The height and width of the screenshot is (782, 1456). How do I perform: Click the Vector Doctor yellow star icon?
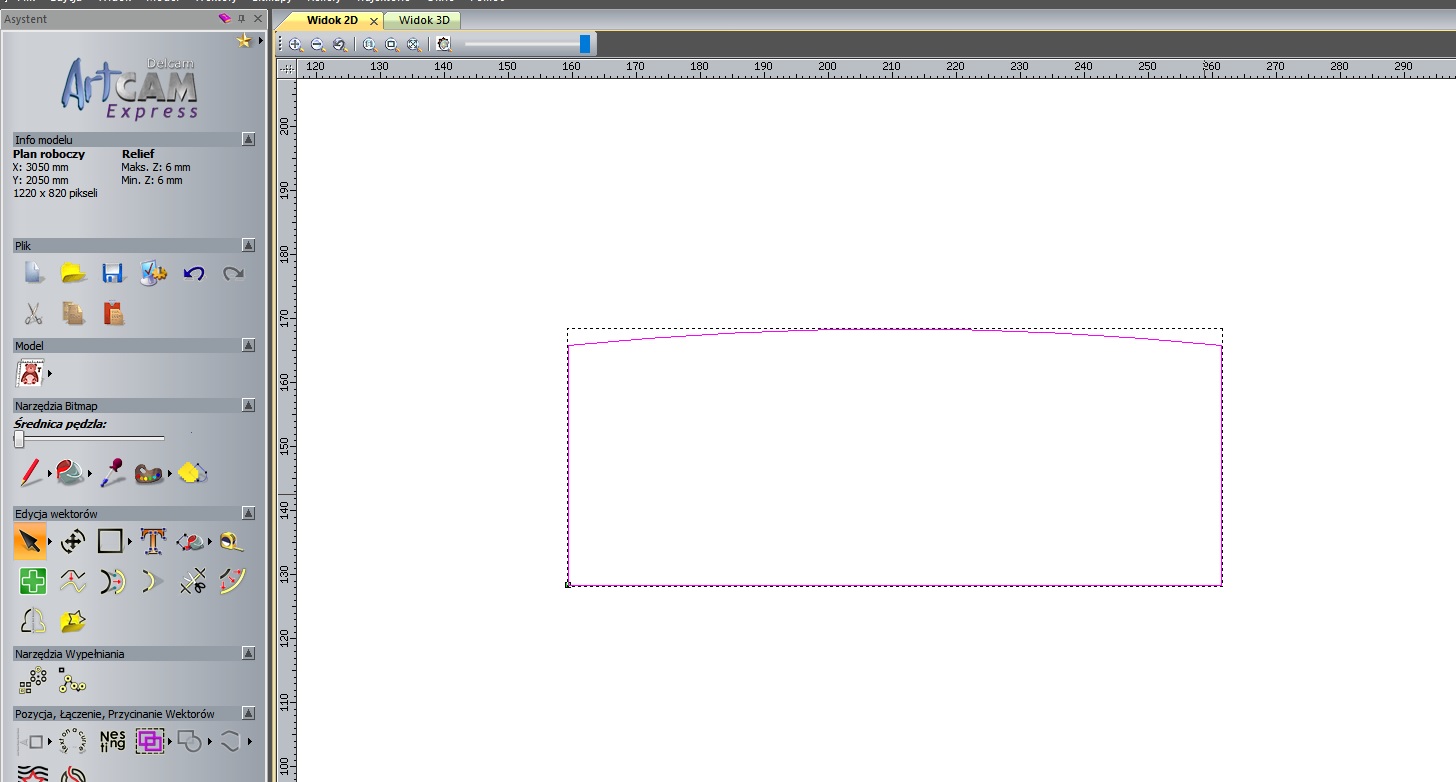coord(73,621)
